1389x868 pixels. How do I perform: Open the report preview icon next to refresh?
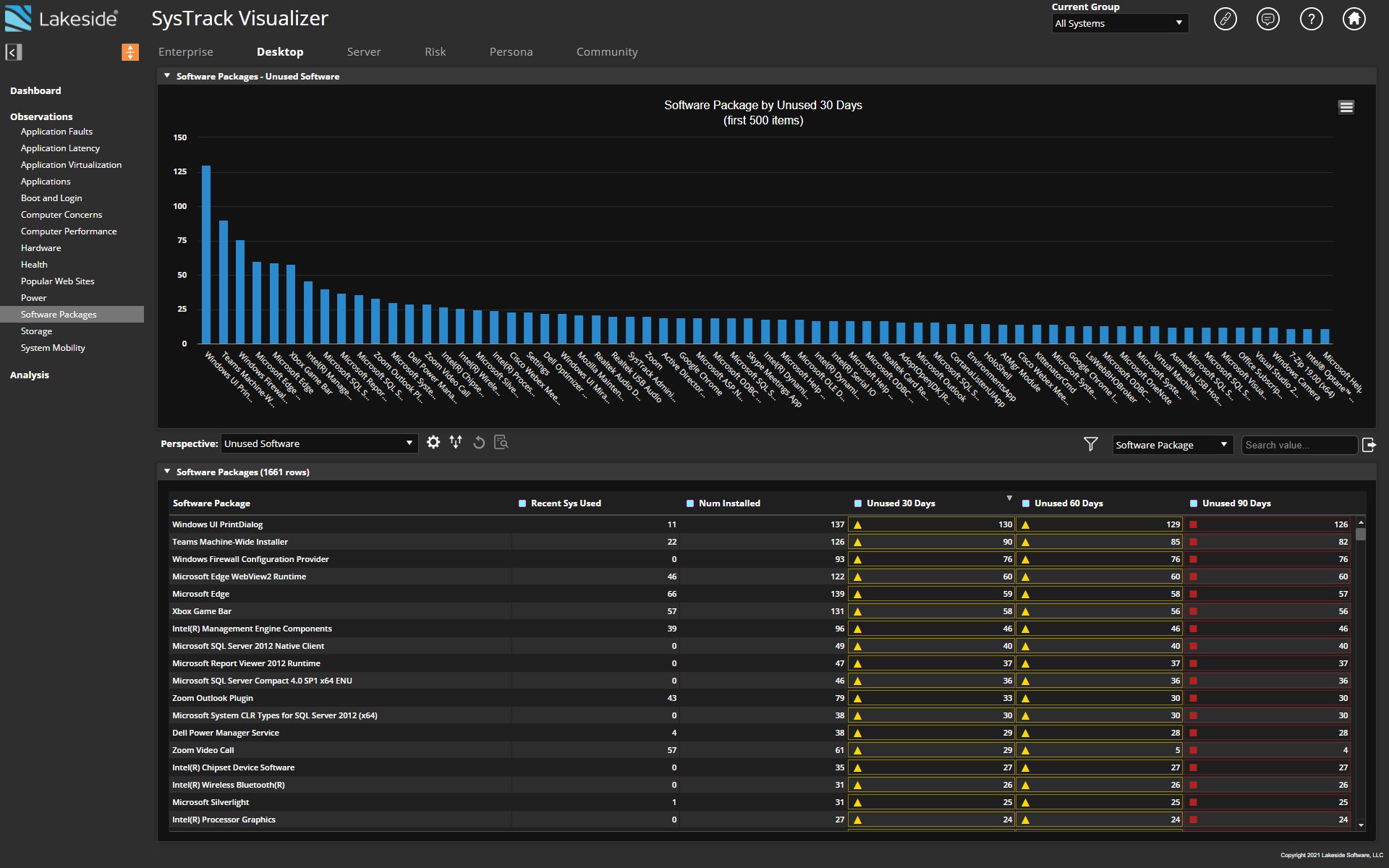500,442
